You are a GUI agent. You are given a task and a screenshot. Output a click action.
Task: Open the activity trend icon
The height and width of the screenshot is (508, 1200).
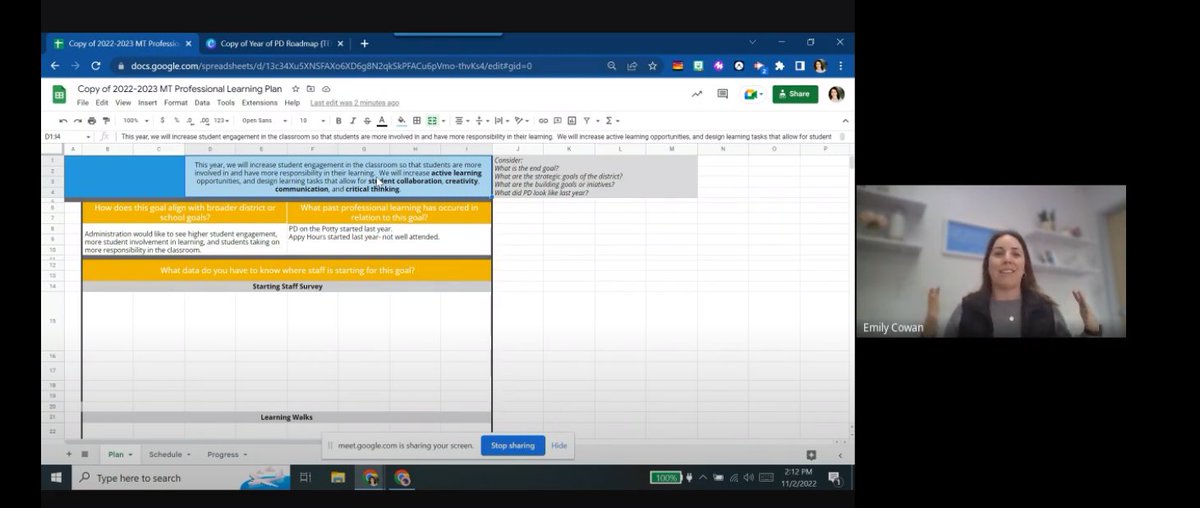pyautogui.click(x=696, y=94)
